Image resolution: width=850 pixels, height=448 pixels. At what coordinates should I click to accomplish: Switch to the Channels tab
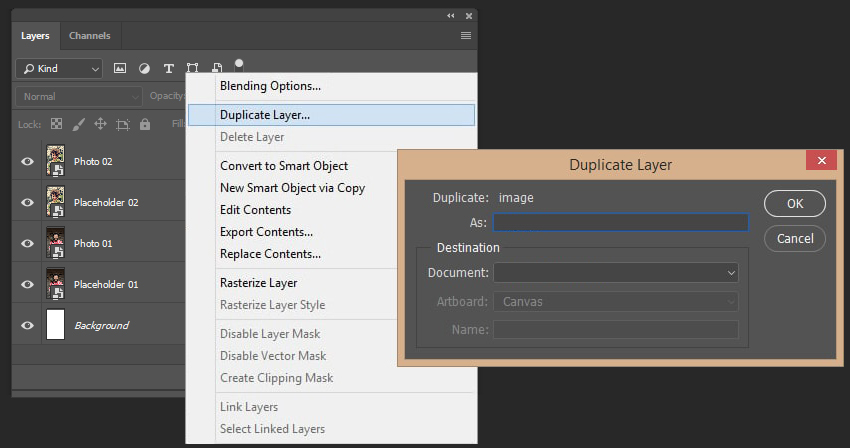[x=89, y=36]
